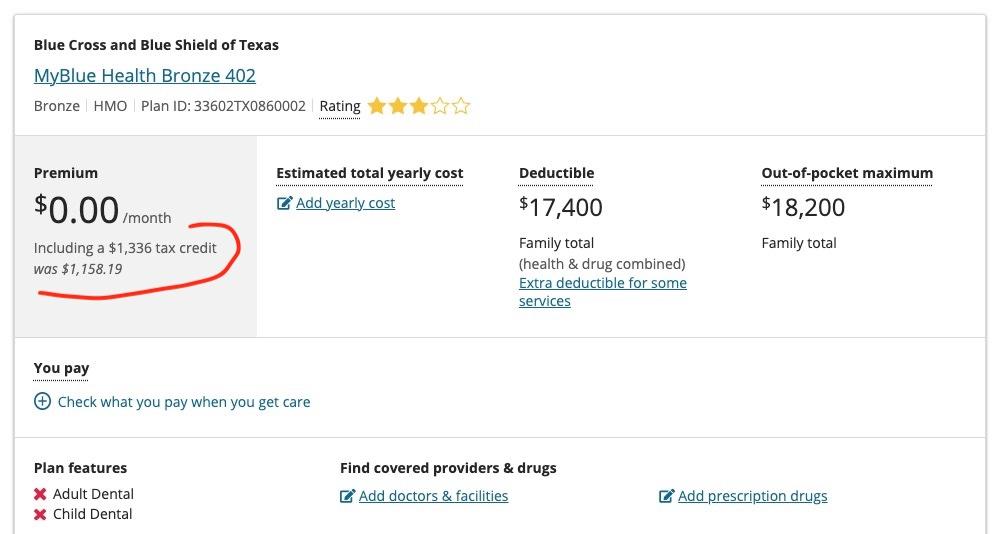This screenshot has width=995, height=534.
Task: Click the red X icon beside Adult Dental
Action: click(x=41, y=494)
